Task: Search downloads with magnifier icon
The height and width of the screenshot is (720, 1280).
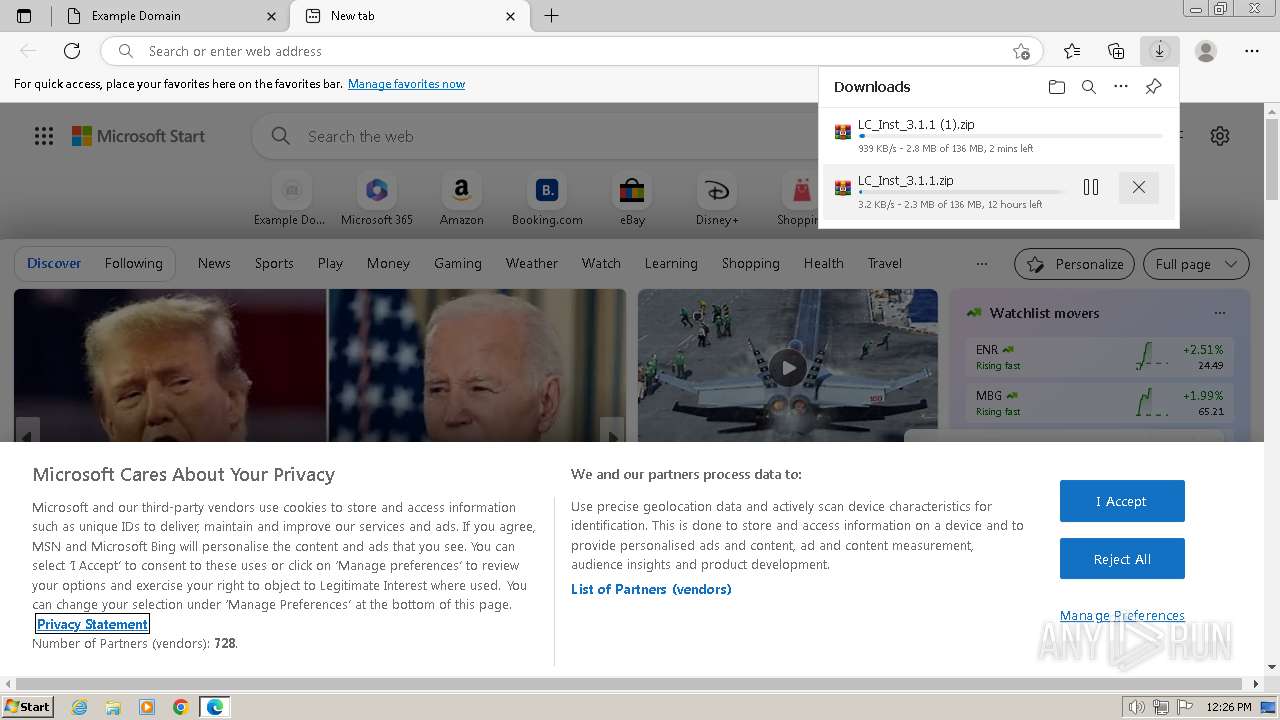Action: pos(1089,87)
